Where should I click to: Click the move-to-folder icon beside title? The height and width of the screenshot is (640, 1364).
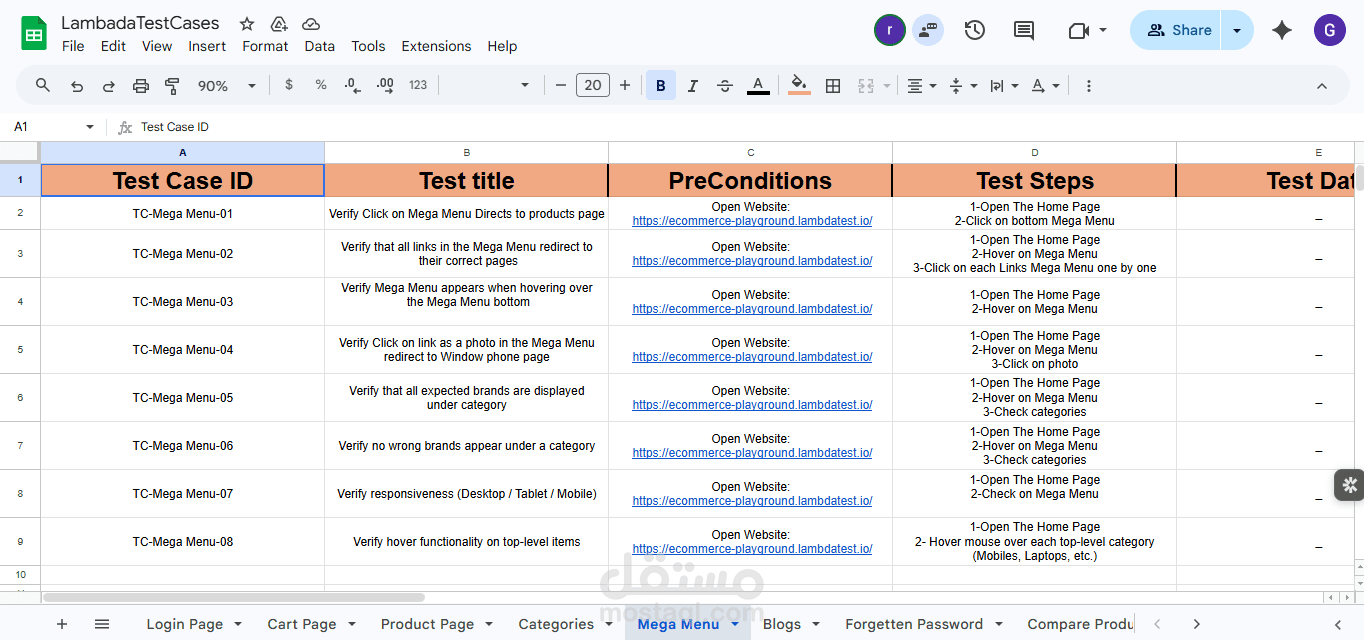[x=279, y=24]
